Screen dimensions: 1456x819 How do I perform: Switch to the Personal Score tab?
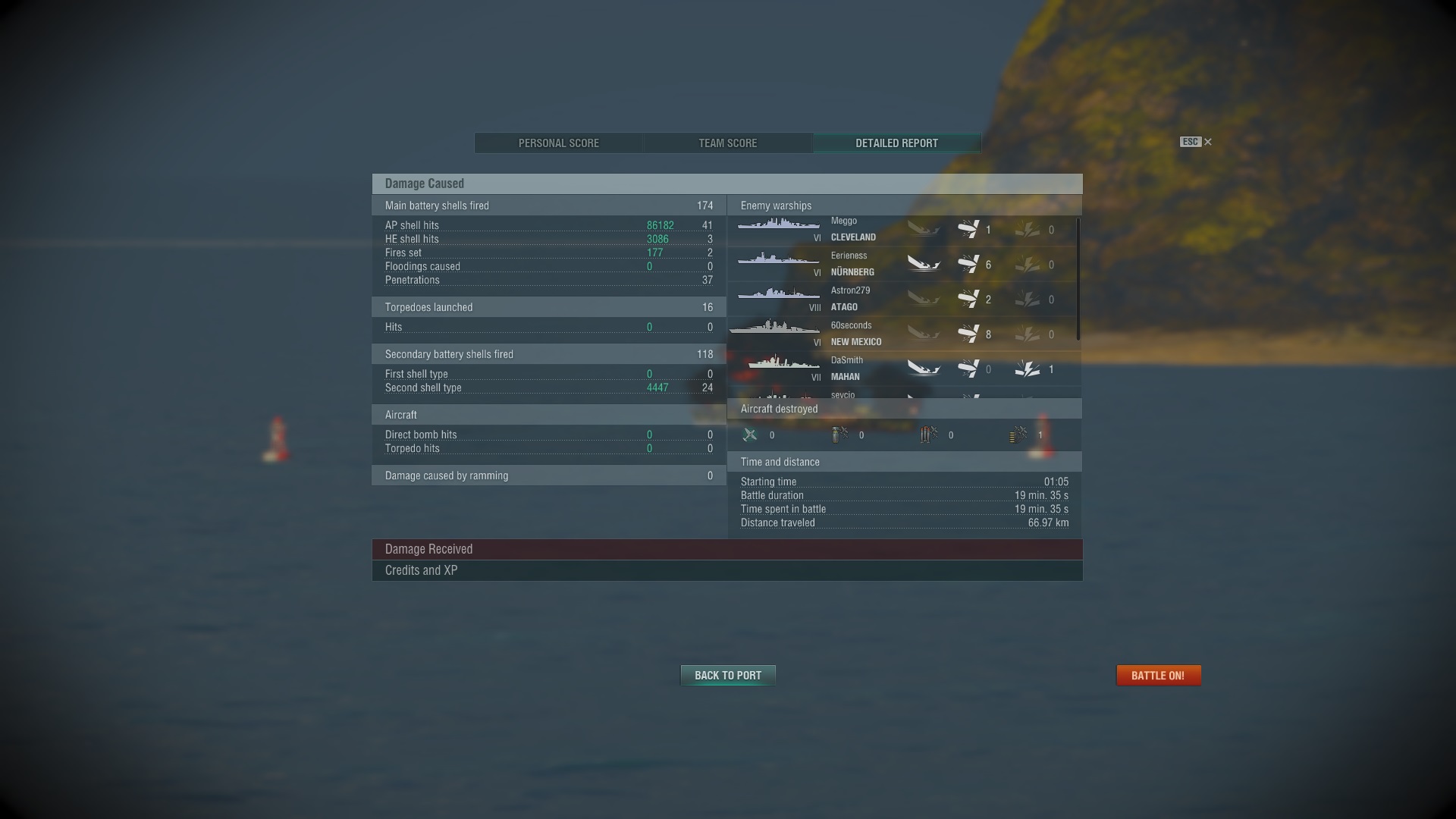pyautogui.click(x=559, y=143)
